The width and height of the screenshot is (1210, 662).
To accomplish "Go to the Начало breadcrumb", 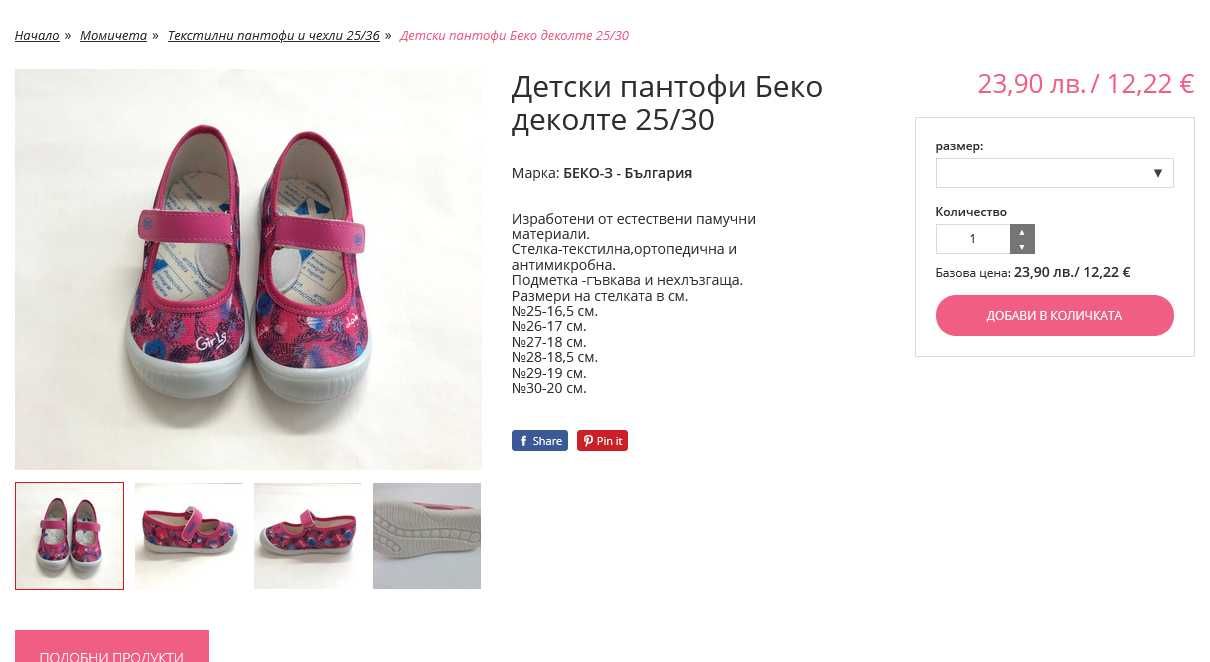I will [37, 36].
